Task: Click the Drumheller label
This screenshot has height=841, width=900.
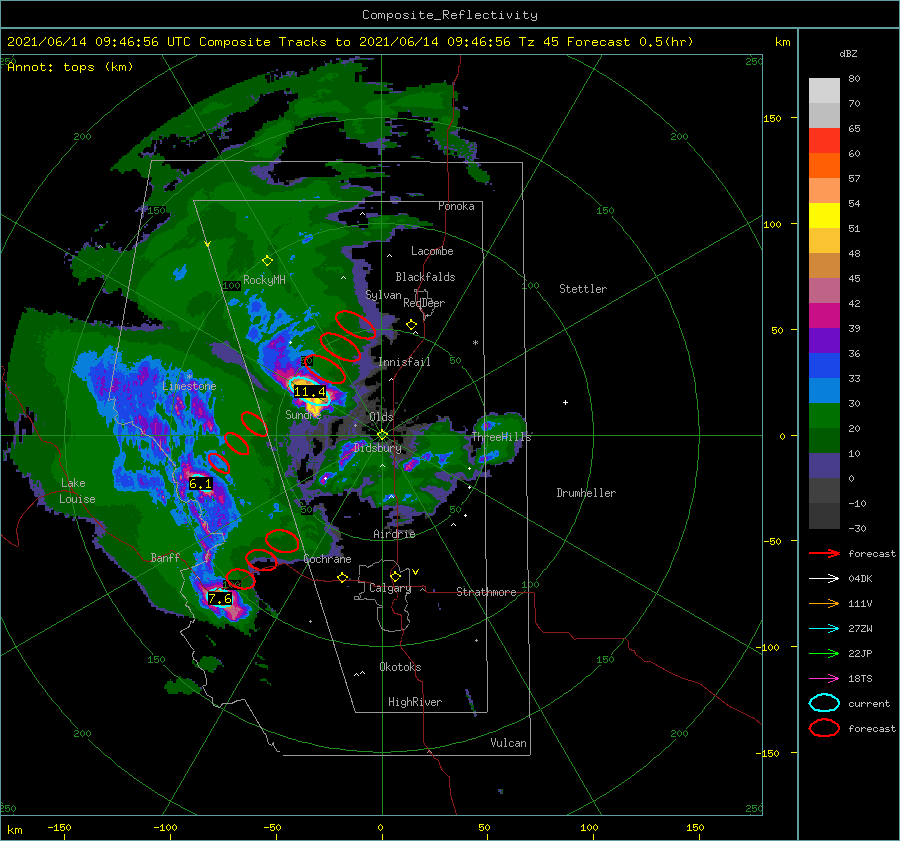Action: (x=586, y=493)
